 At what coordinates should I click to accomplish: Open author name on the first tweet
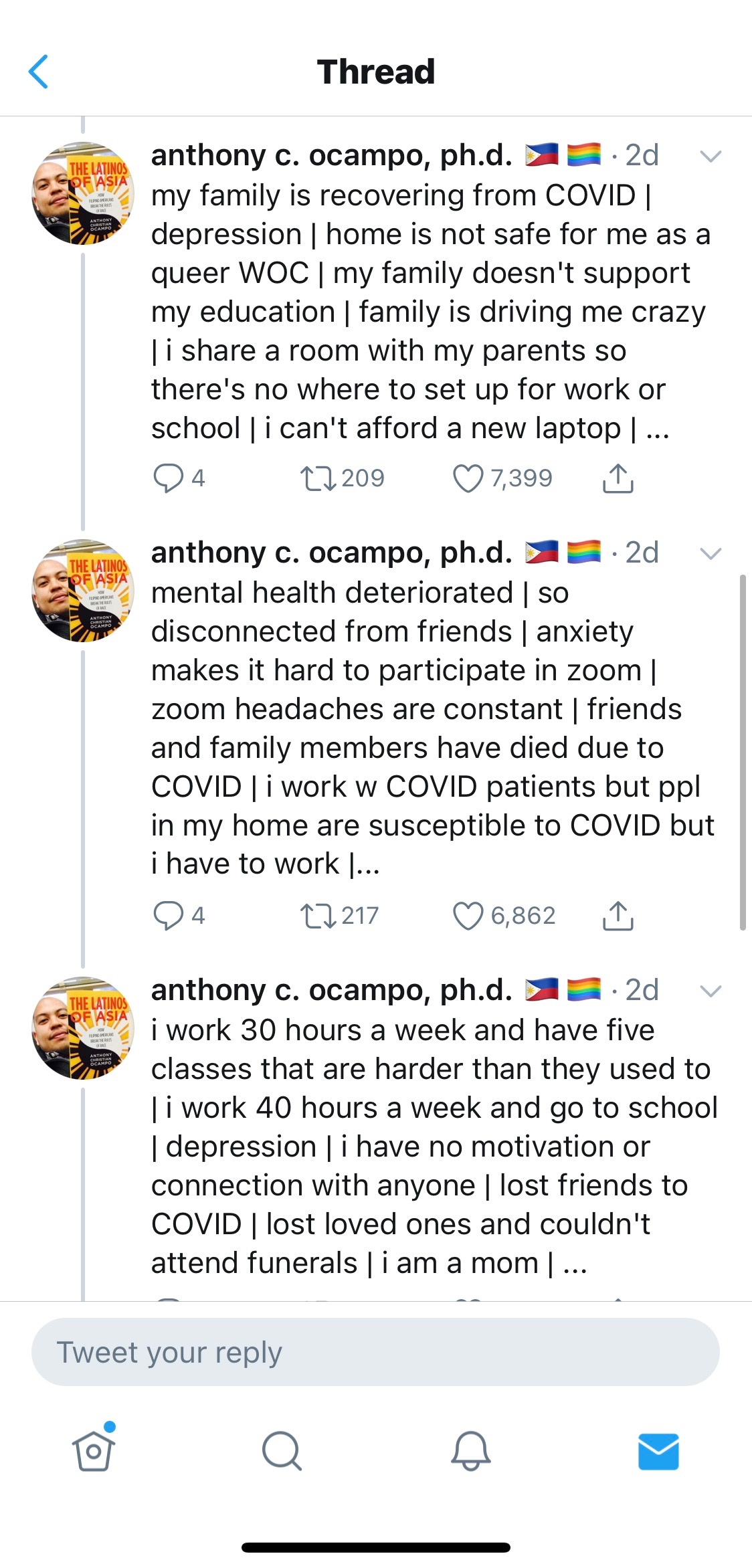(x=331, y=156)
